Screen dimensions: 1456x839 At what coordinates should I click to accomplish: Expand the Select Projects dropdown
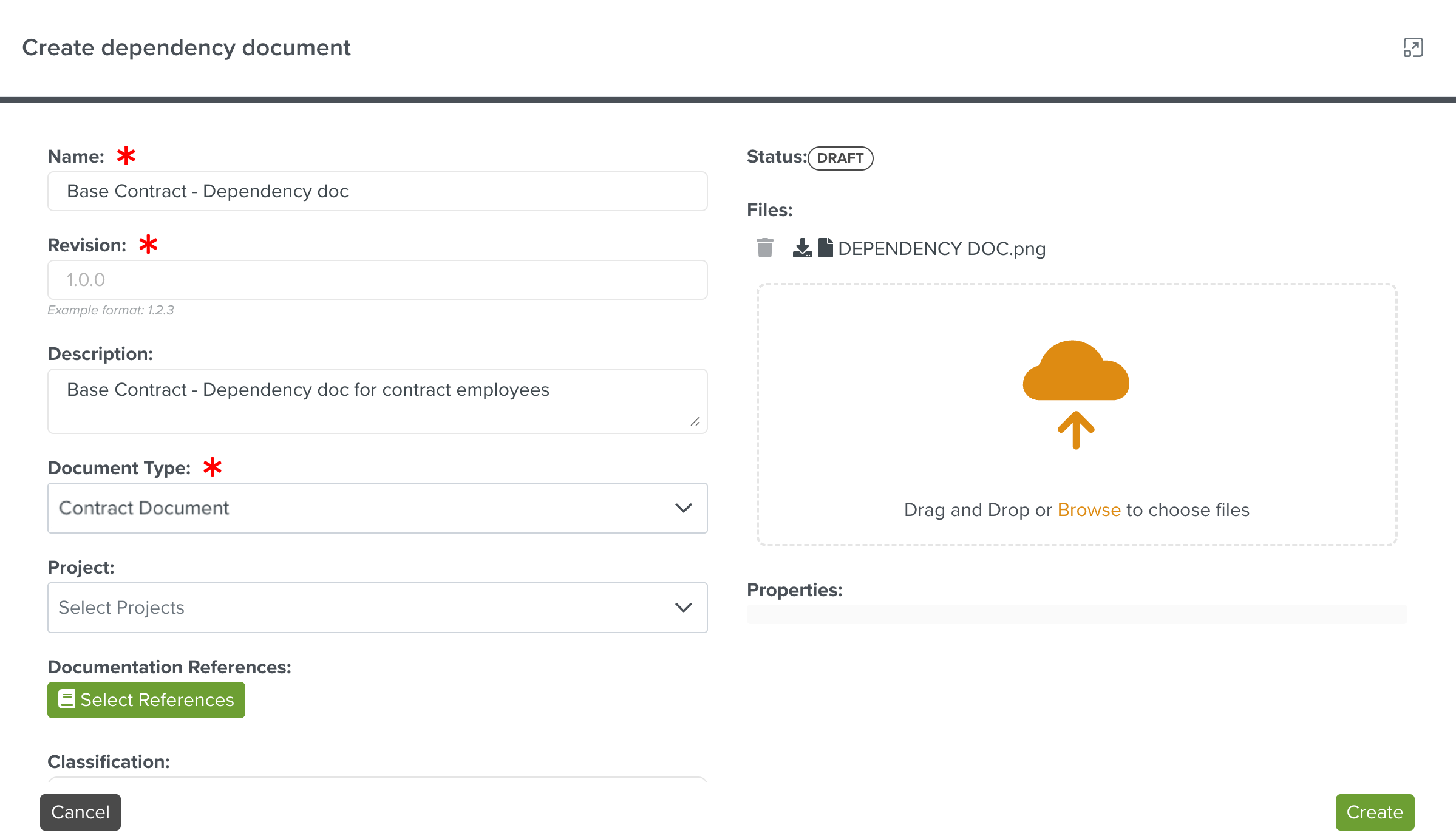coord(364,608)
